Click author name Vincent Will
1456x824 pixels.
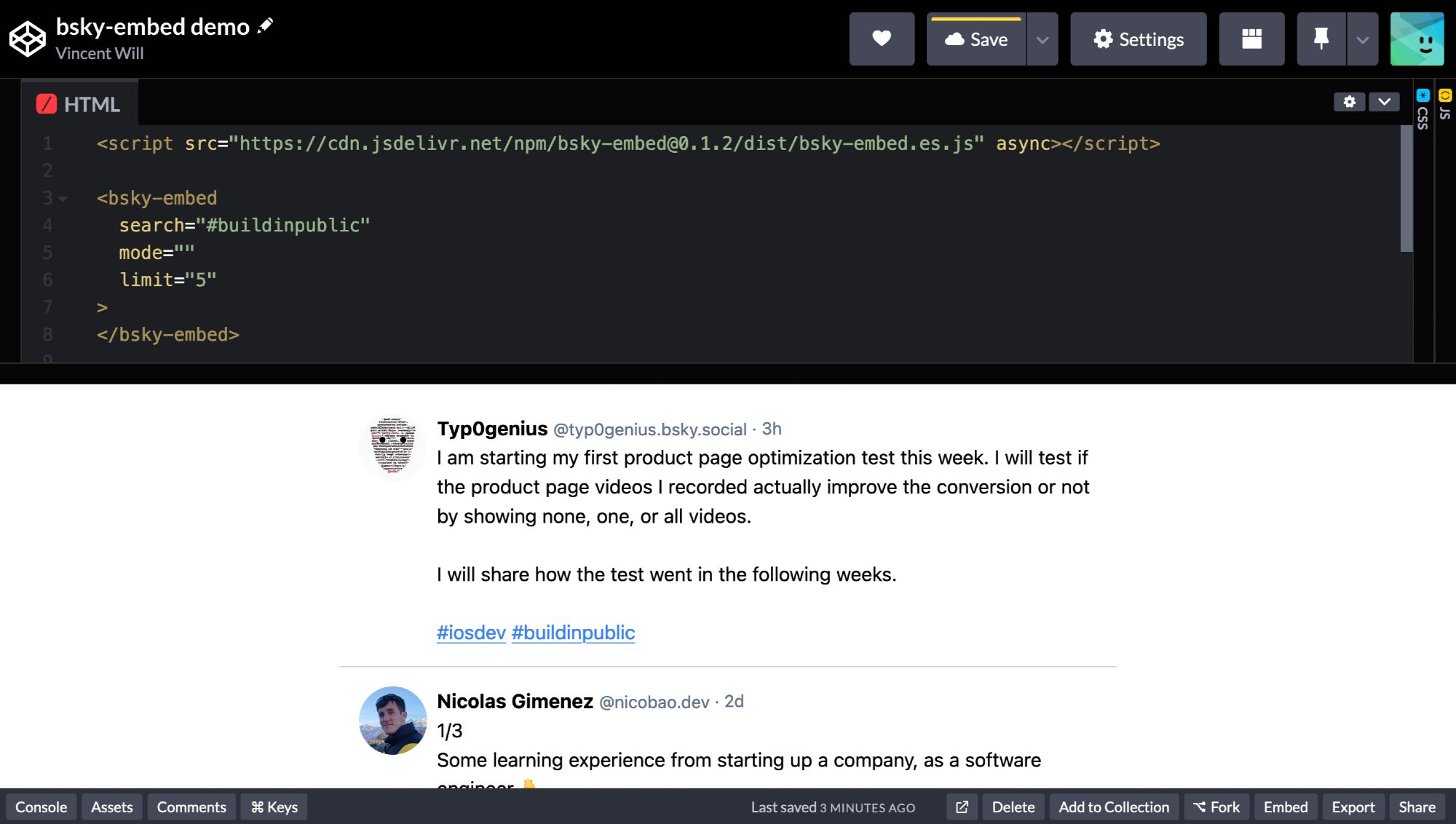pos(100,53)
